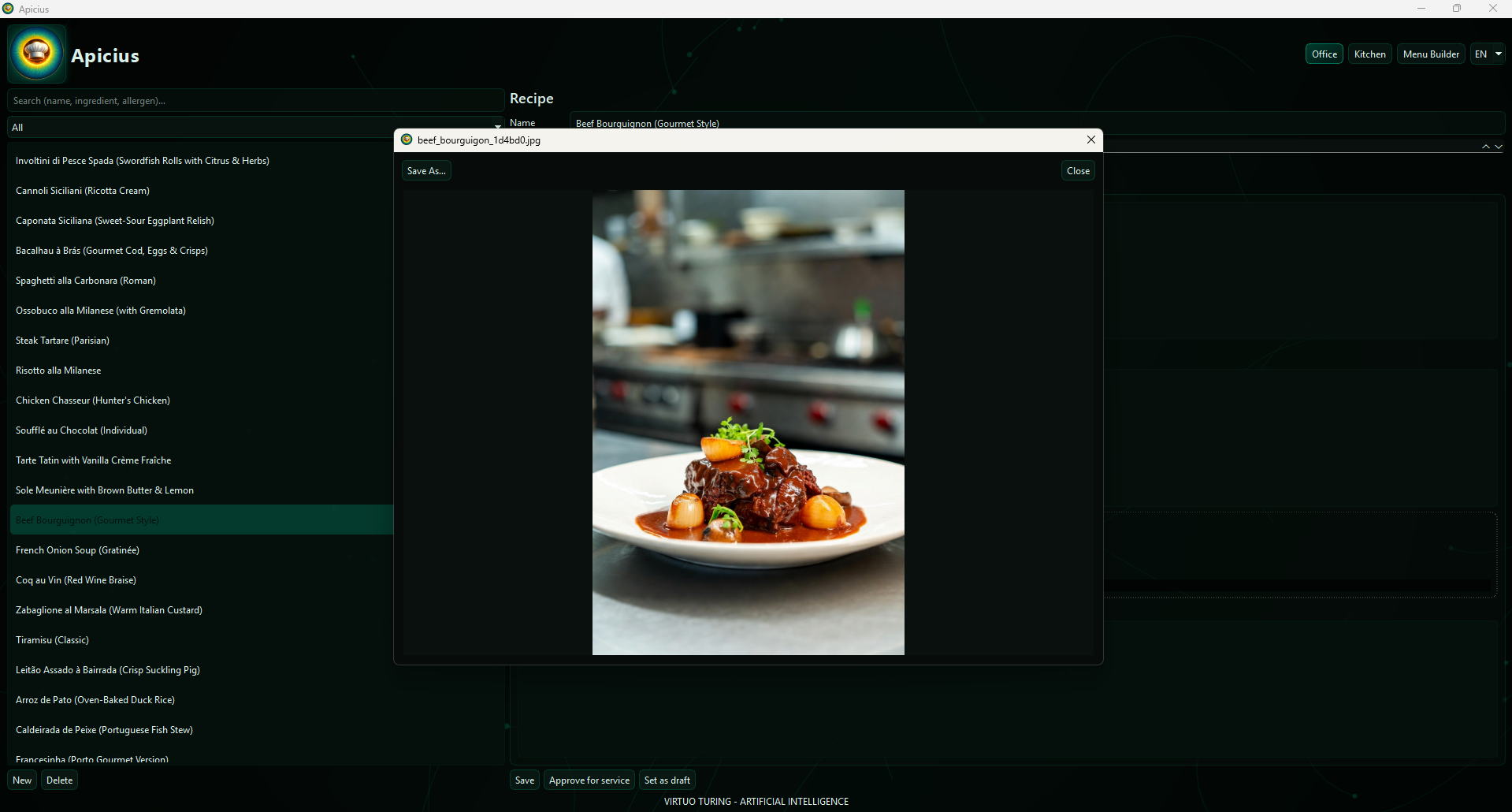1512x812 pixels.
Task: Delete the selected recipe
Action: [x=59, y=780]
